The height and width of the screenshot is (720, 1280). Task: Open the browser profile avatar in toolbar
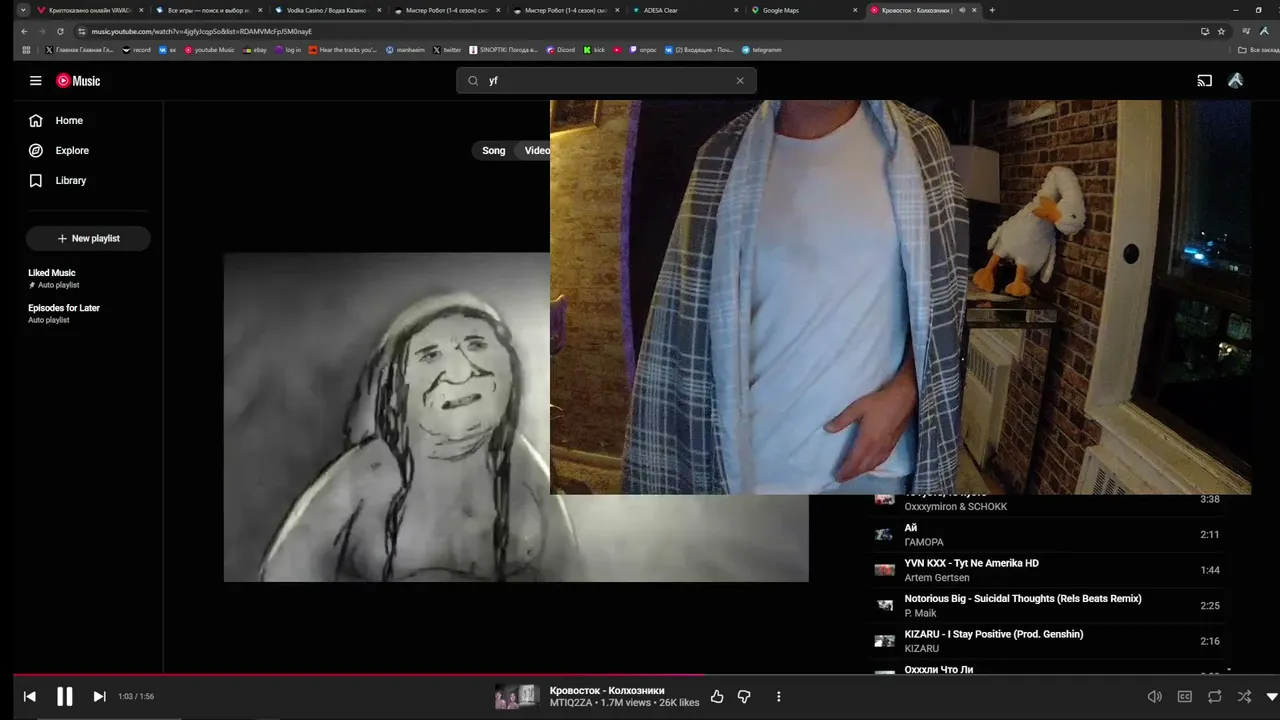(1264, 31)
